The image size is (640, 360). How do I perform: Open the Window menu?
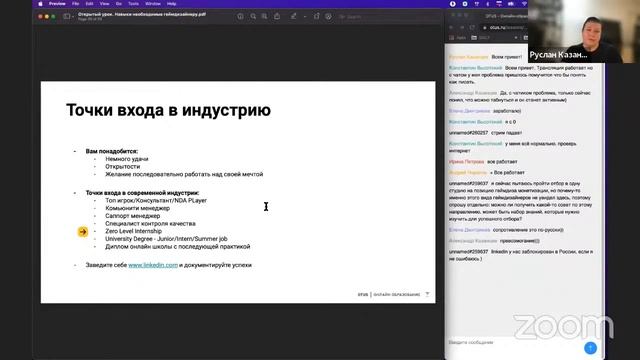[x=153, y=4]
